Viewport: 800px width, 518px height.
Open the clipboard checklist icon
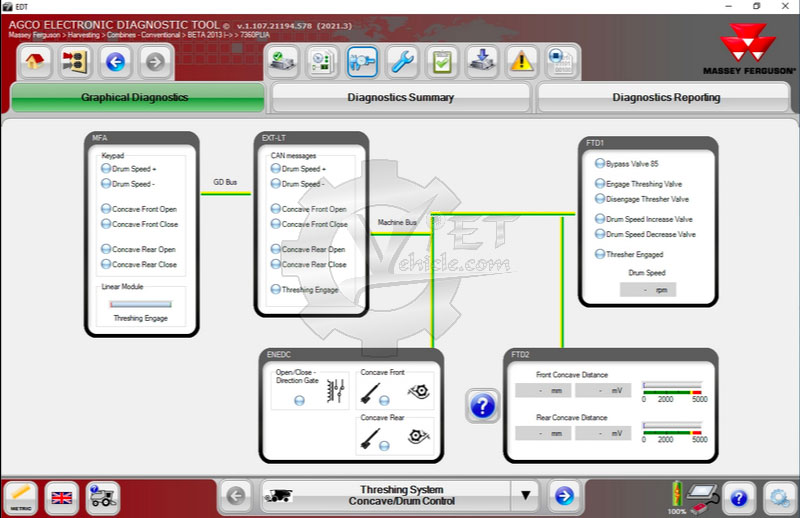(441, 62)
